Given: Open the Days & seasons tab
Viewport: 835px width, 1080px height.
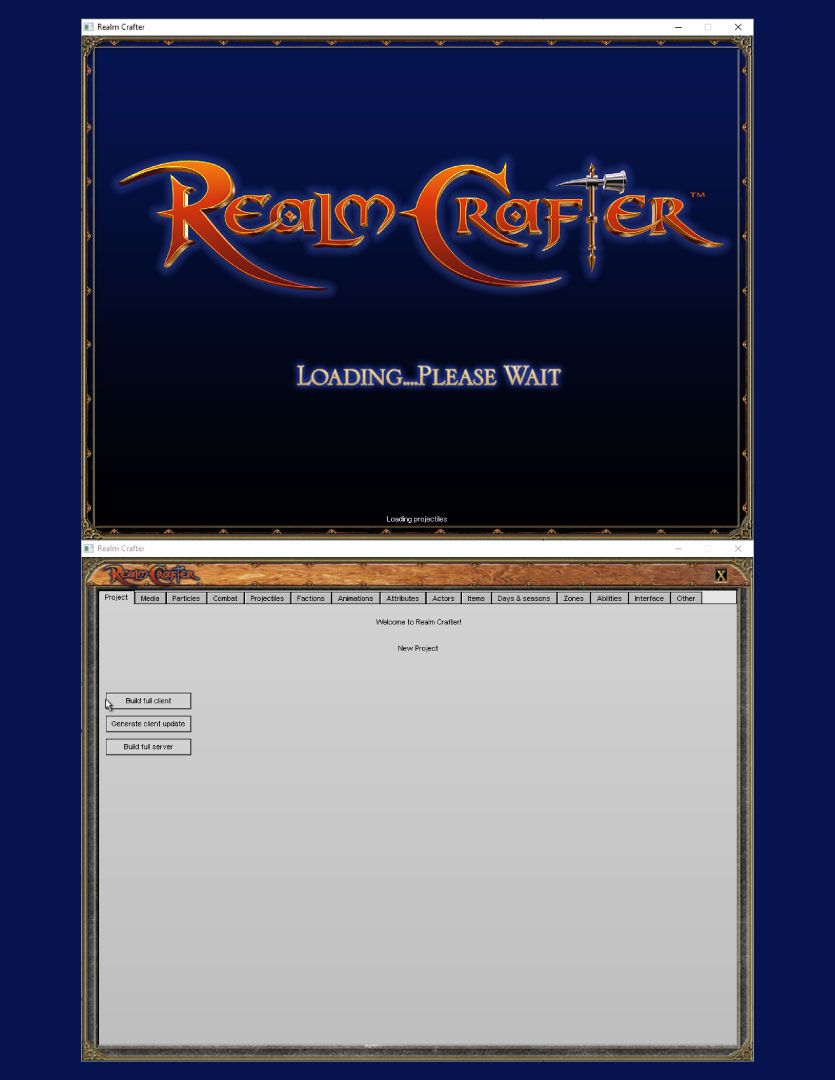Looking at the screenshot, I should 524,599.
